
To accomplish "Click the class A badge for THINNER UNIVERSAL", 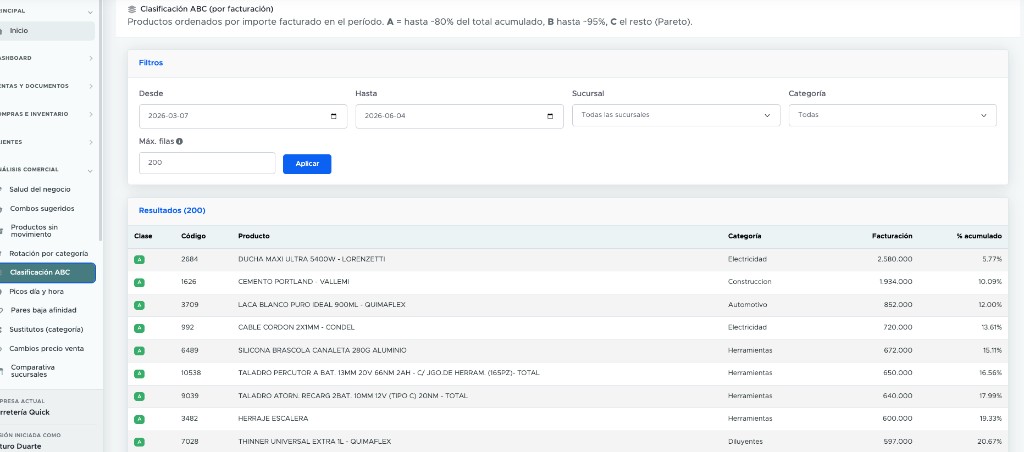I will click(139, 442).
